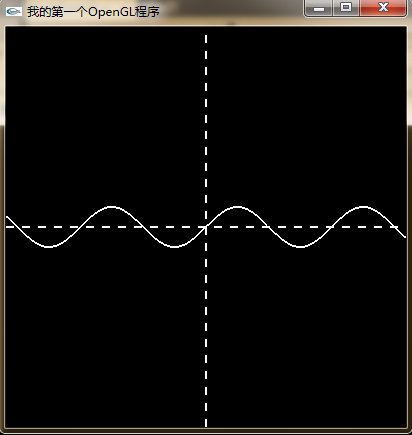Click the first sine wave trough left of origin

pyautogui.click(x=175, y=247)
